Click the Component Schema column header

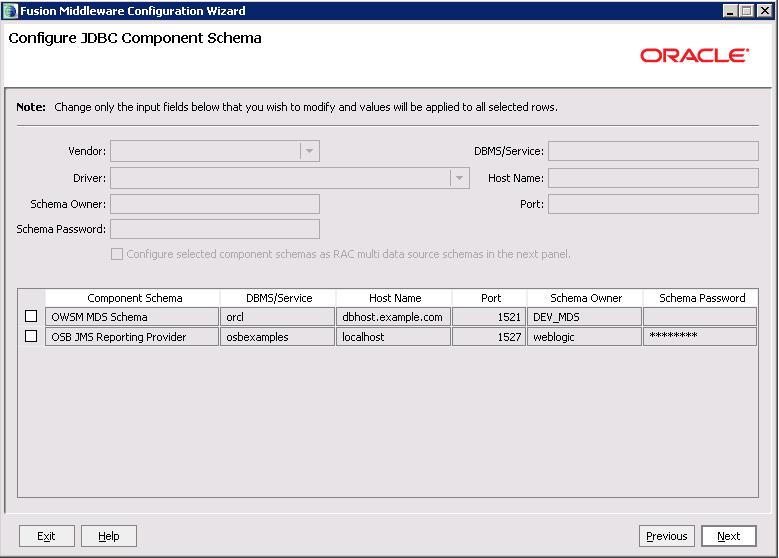132,298
